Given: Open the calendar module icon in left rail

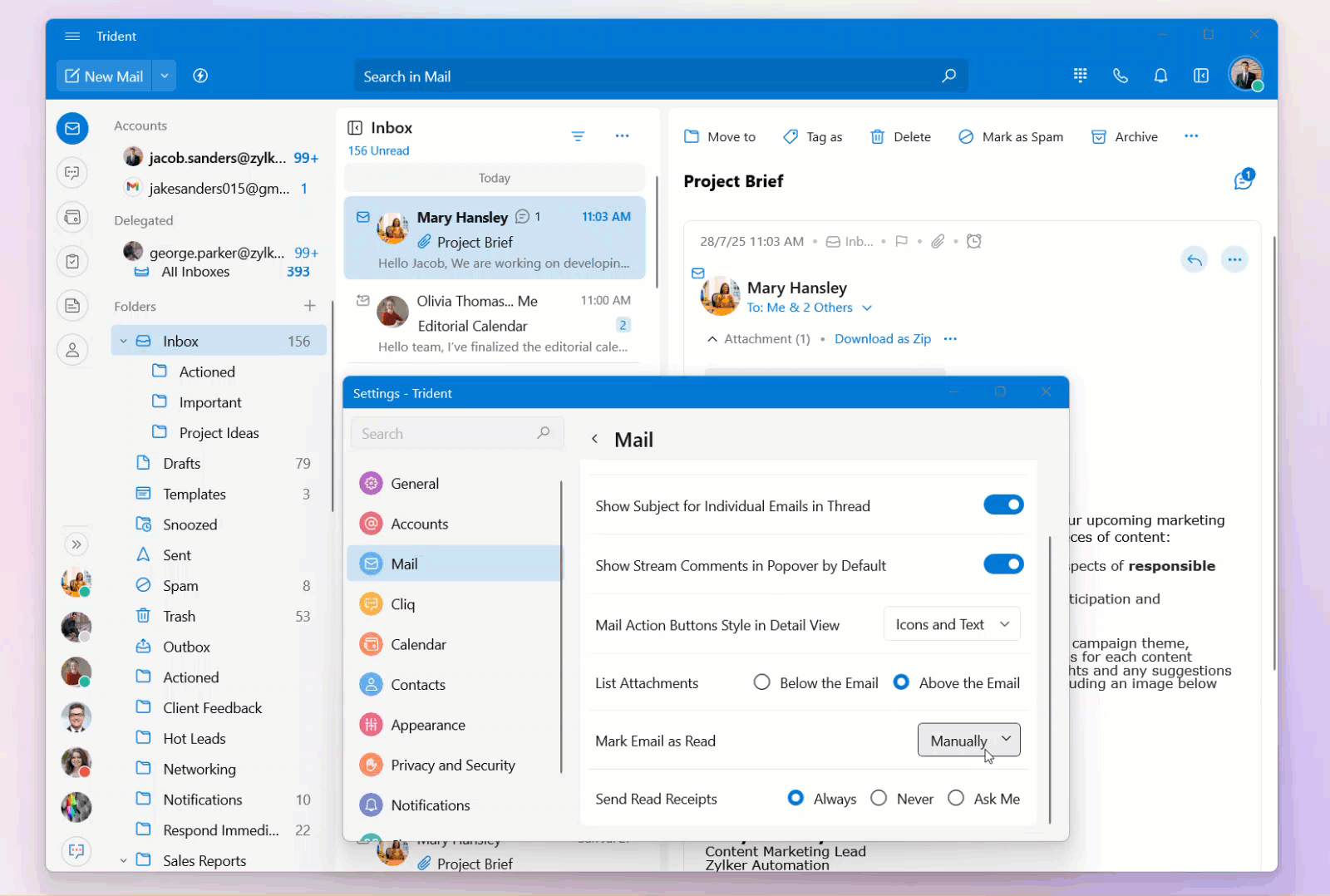Looking at the screenshot, I should tap(72, 217).
